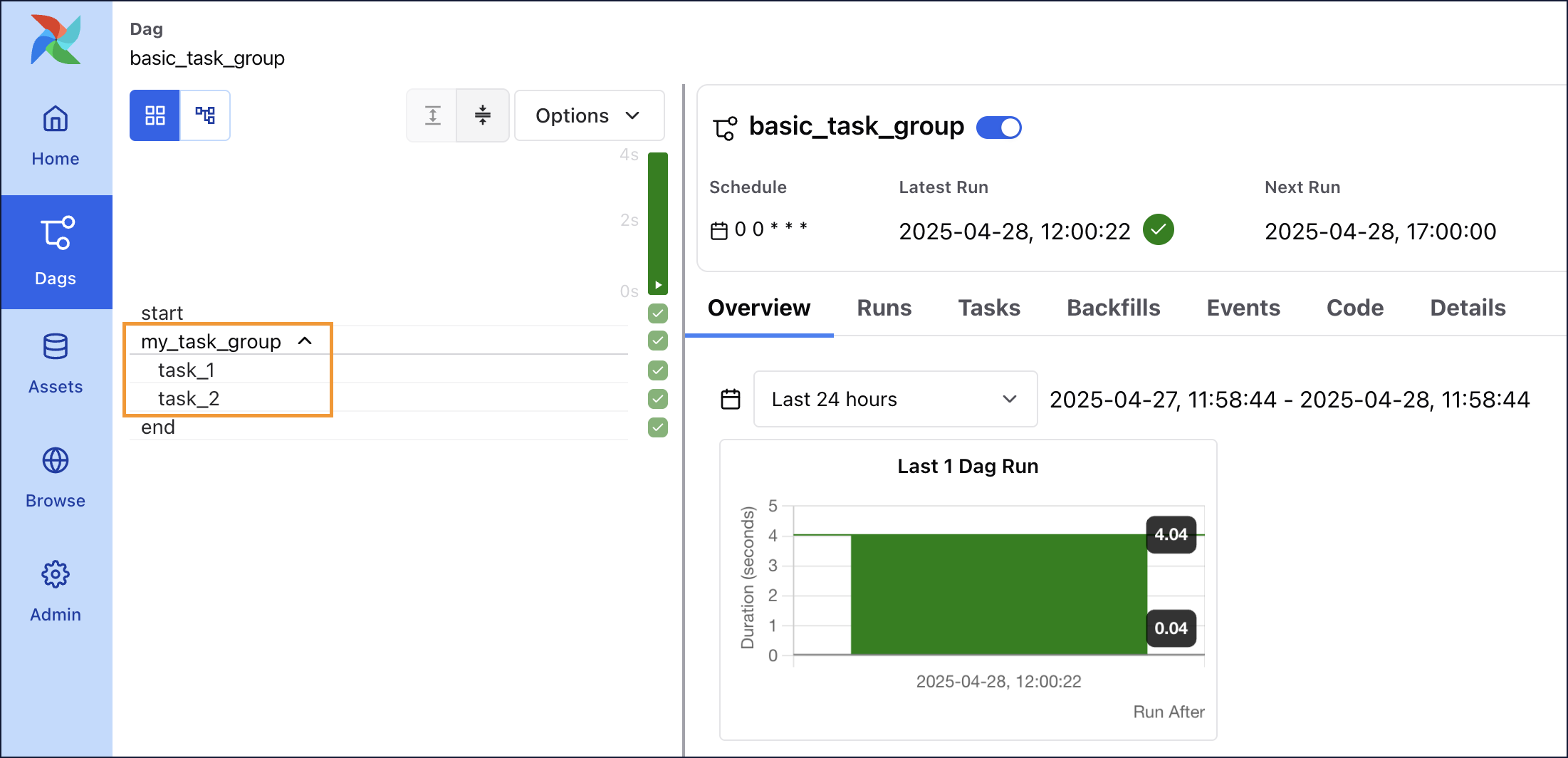
Task: Click the calendar icon beside the date range
Action: pos(731,399)
